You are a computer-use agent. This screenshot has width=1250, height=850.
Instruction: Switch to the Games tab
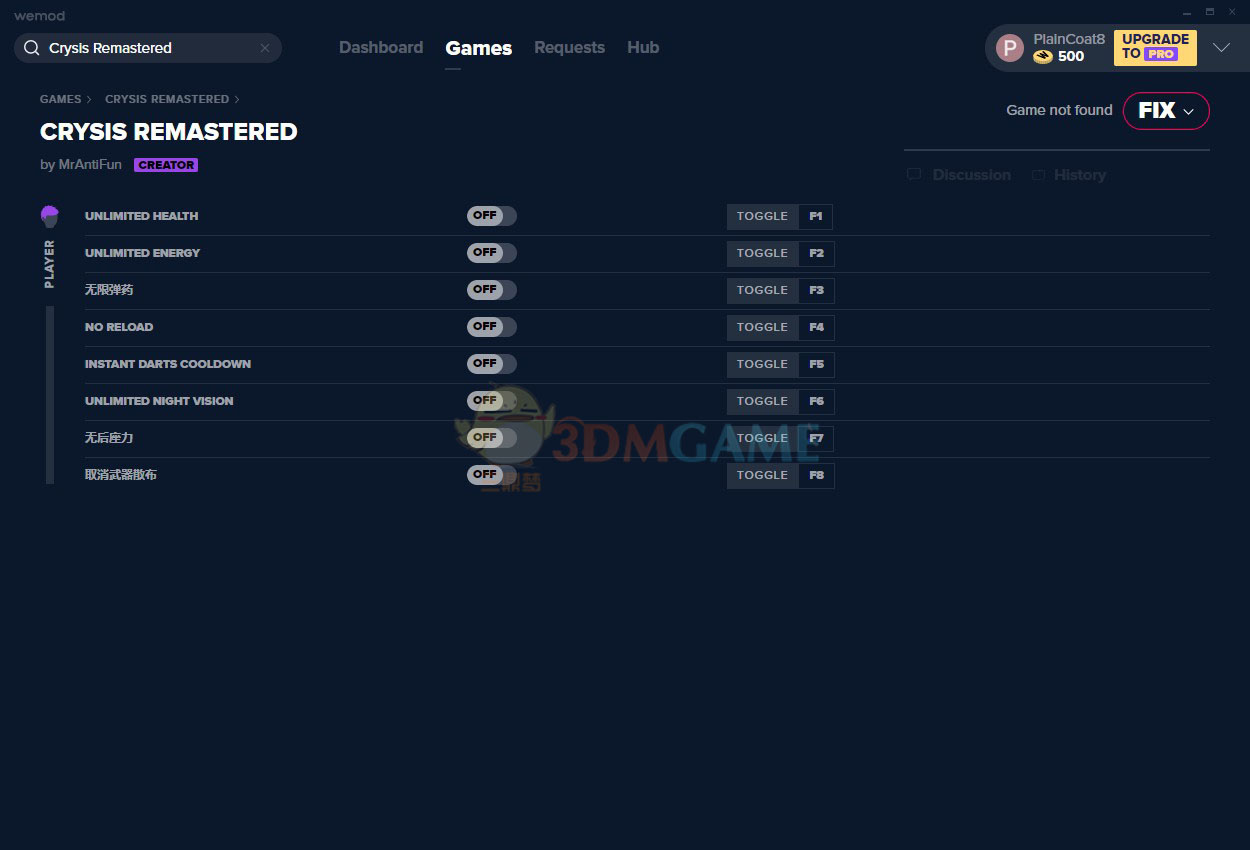[x=479, y=48]
